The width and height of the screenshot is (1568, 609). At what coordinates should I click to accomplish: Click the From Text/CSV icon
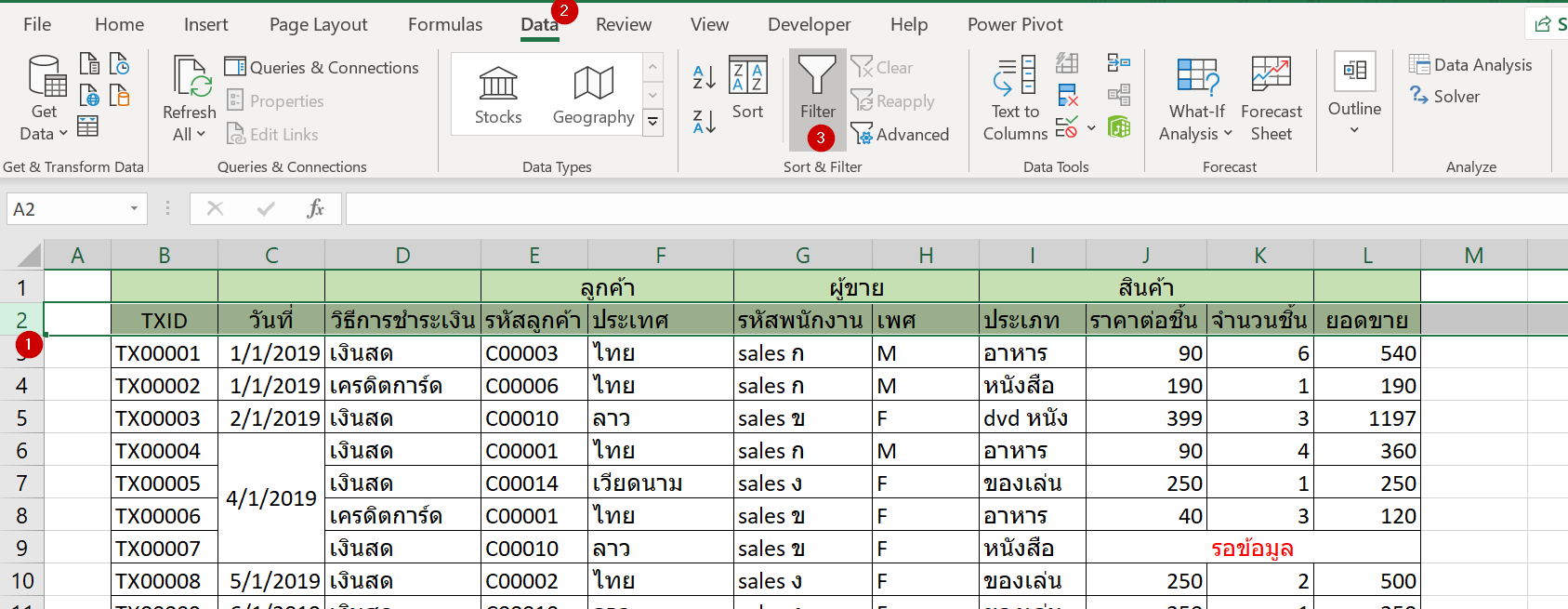click(89, 63)
